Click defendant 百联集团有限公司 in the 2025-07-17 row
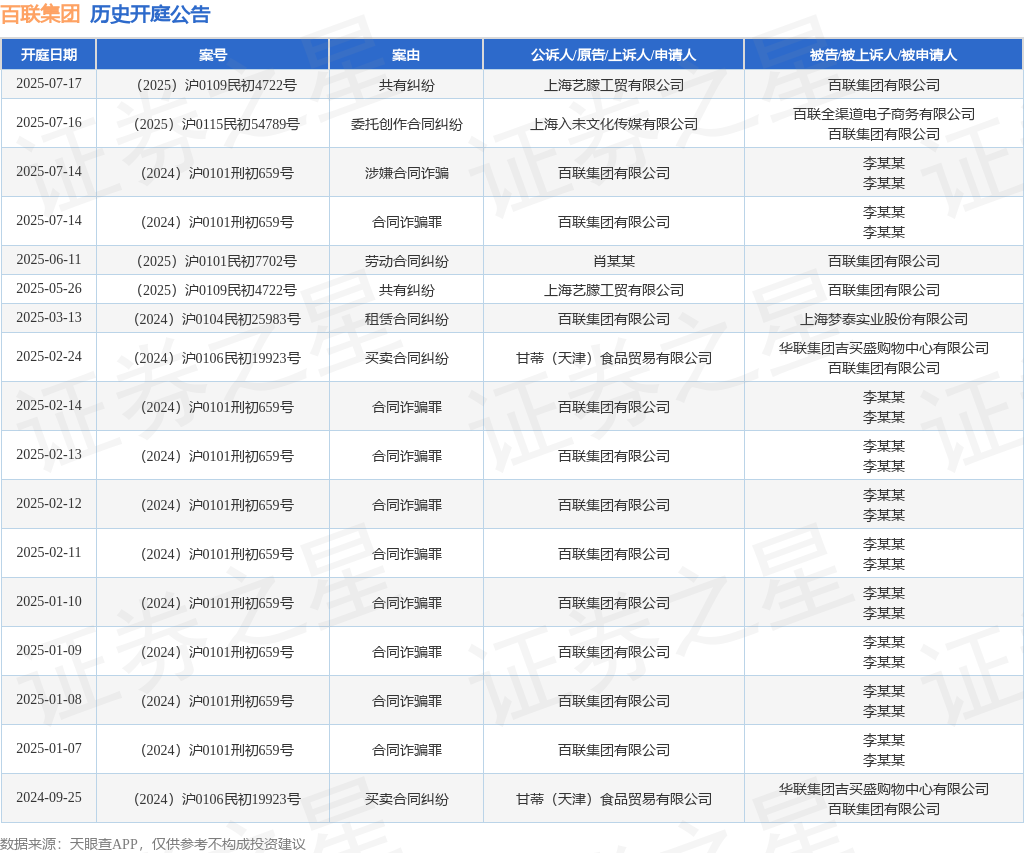This screenshot has height=853, width=1024. (x=883, y=85)
